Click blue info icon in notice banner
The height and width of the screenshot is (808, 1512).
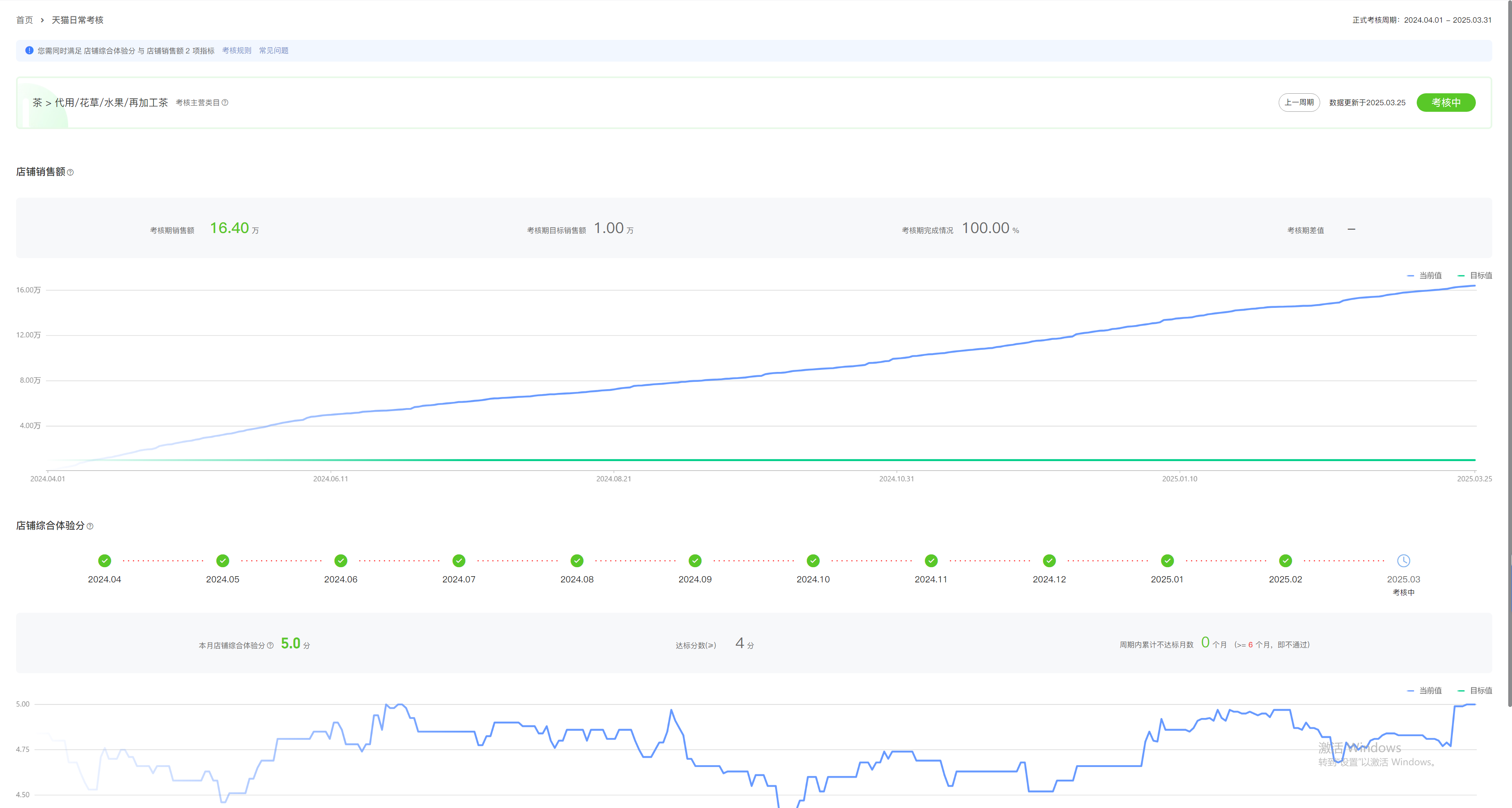29,51
